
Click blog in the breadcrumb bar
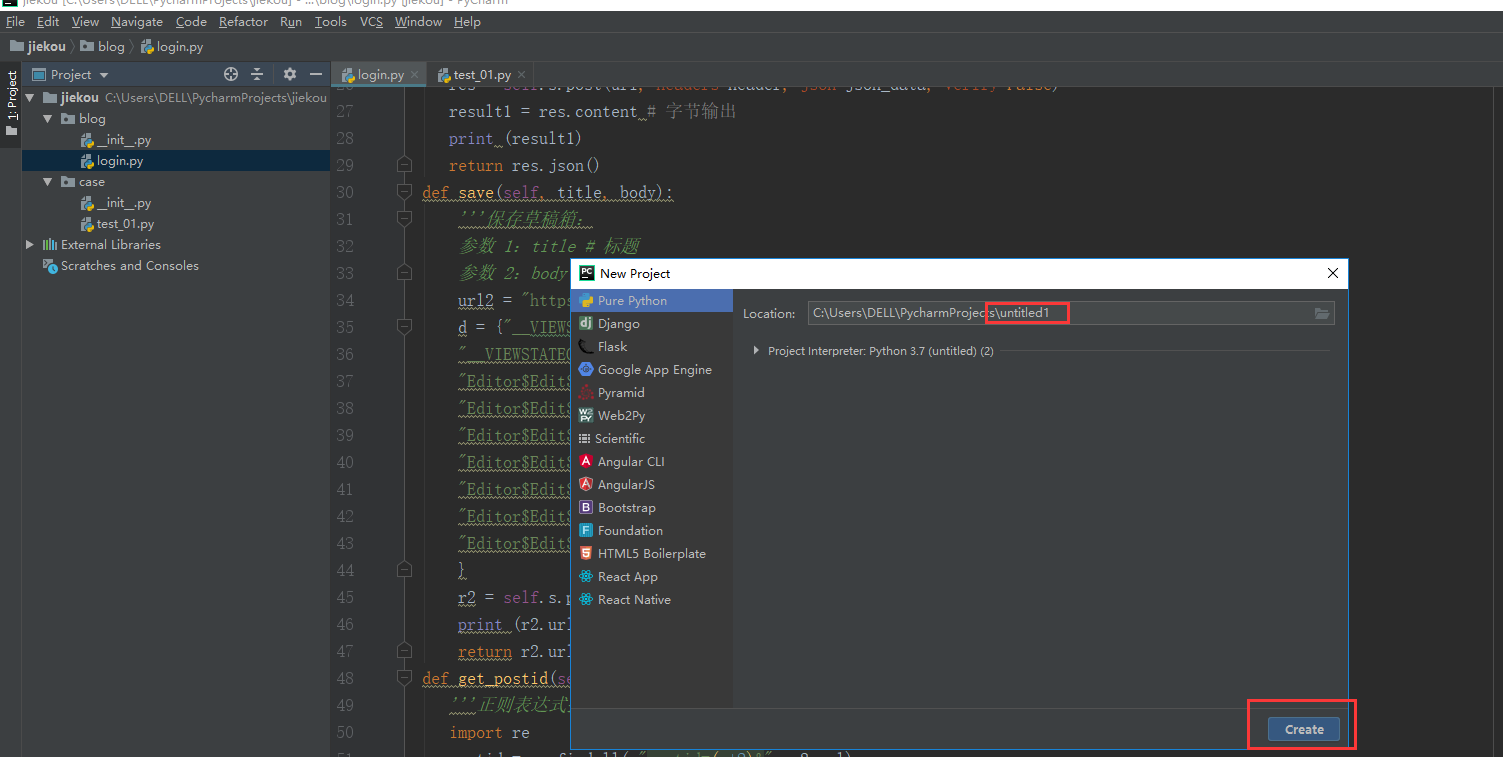pyautogui.click(x=102, y=46)
